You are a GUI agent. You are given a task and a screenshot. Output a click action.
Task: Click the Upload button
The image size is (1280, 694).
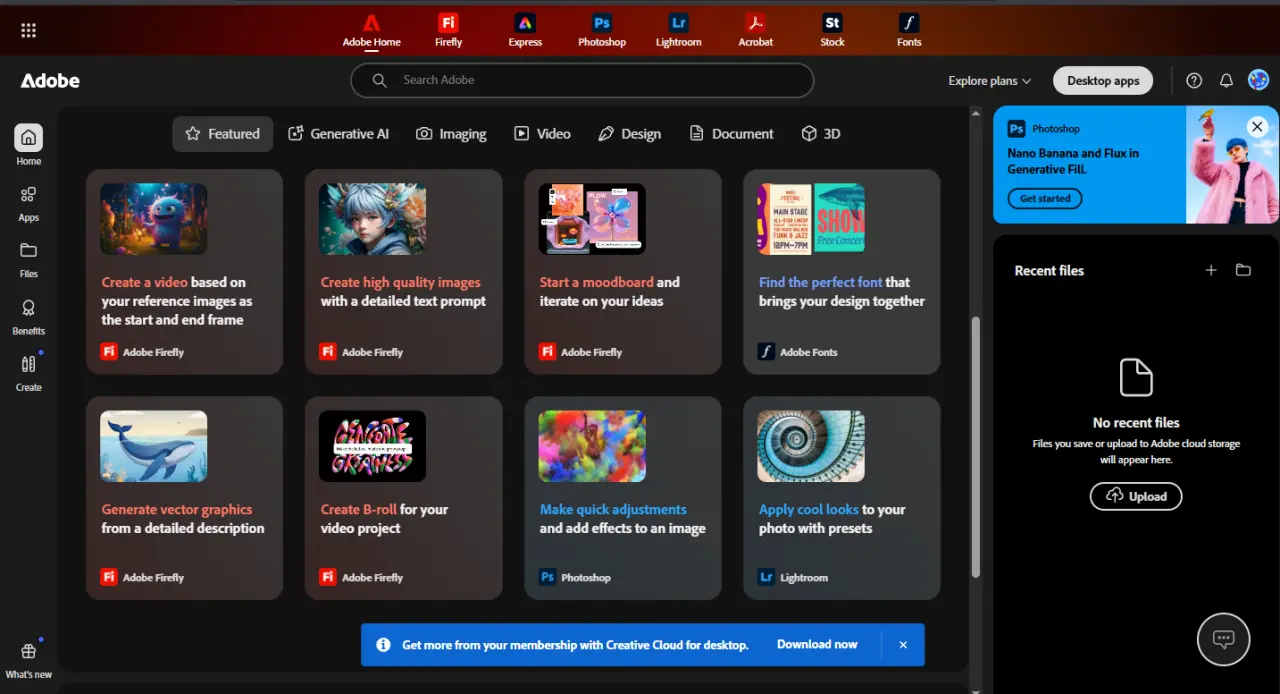pyautogui.click(x=1136, y=496)
